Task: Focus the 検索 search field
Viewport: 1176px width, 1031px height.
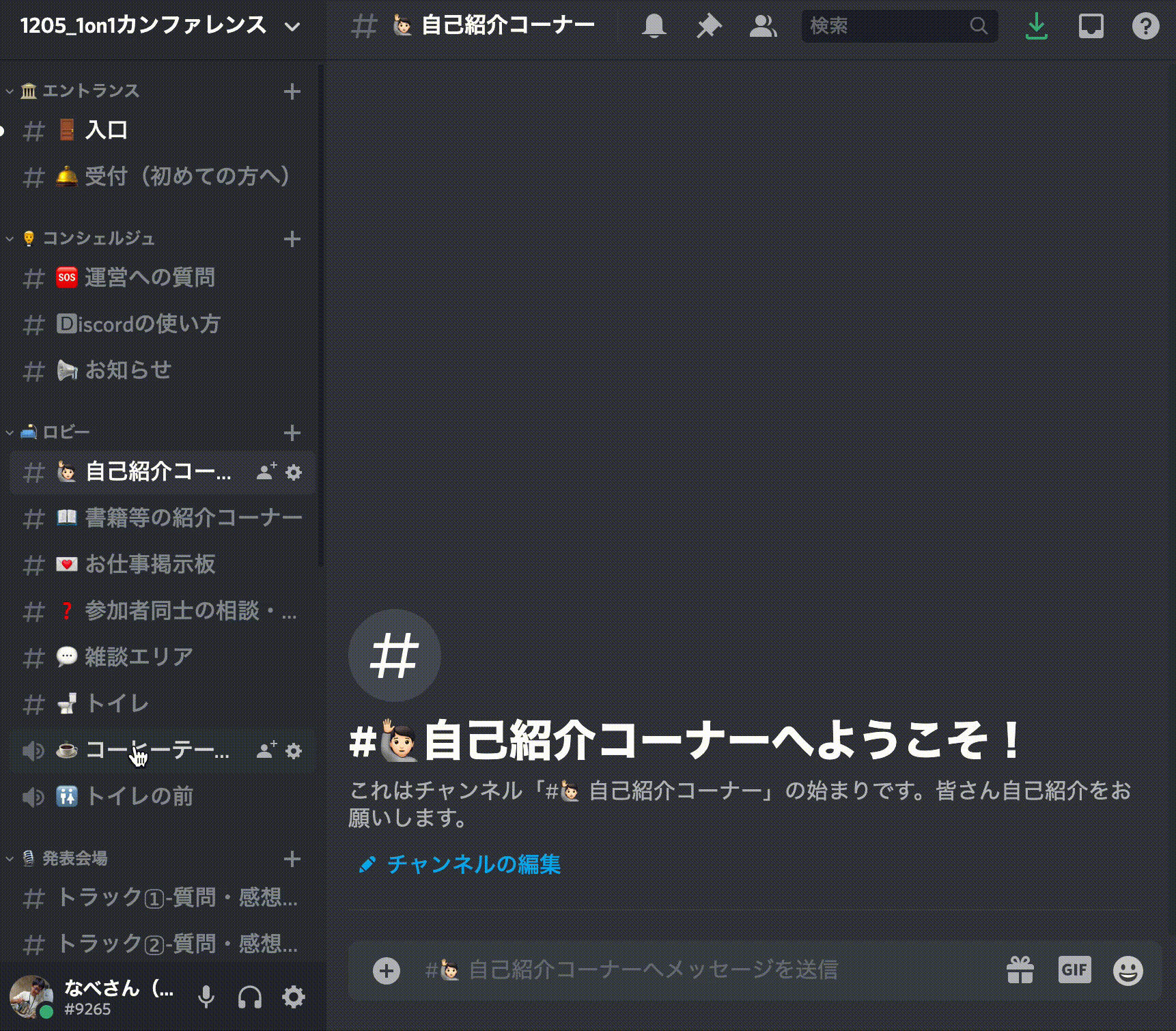Action: coord(888,27)
